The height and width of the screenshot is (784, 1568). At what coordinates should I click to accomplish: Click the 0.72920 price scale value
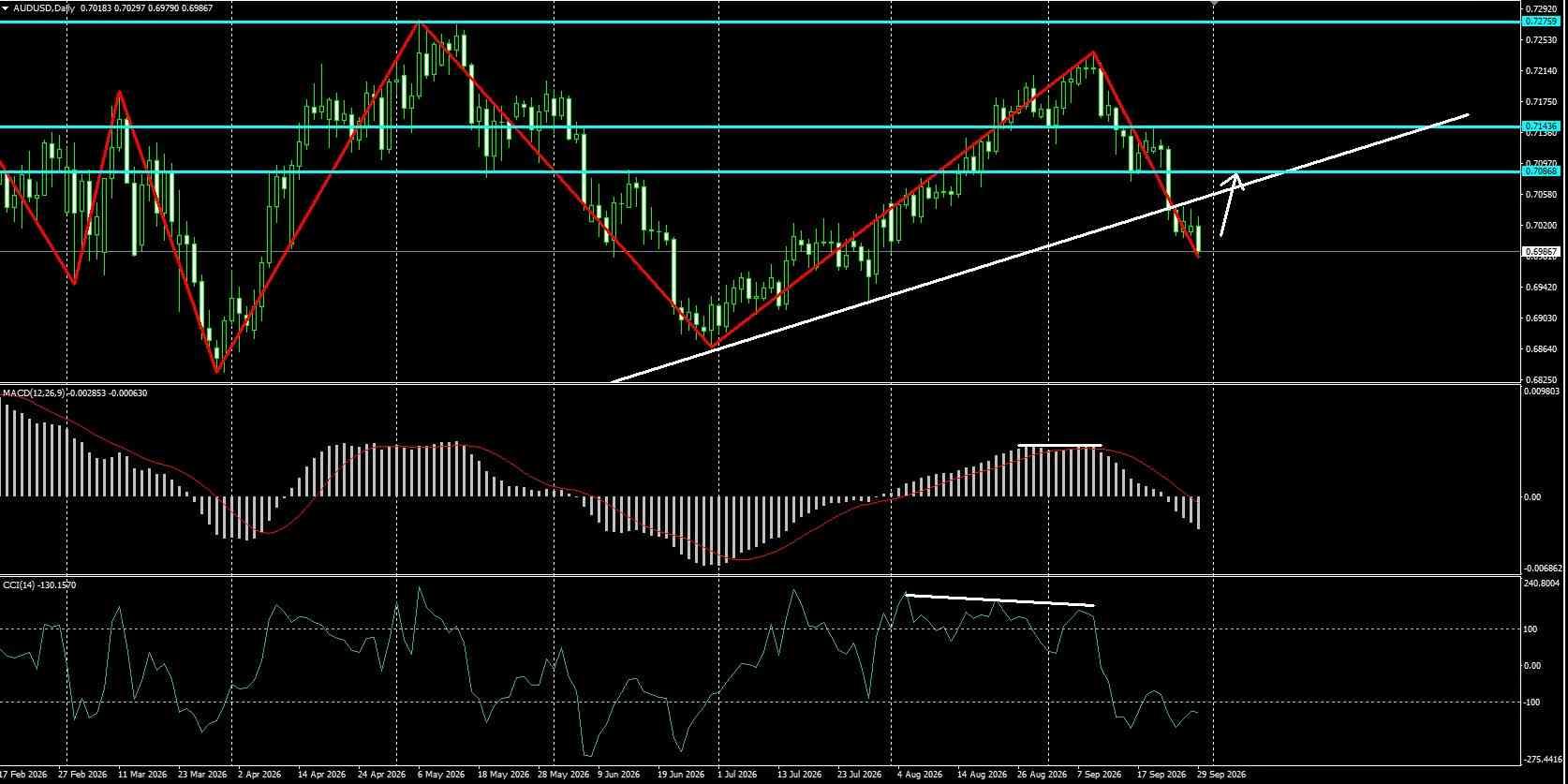[x=1541, y=8]
